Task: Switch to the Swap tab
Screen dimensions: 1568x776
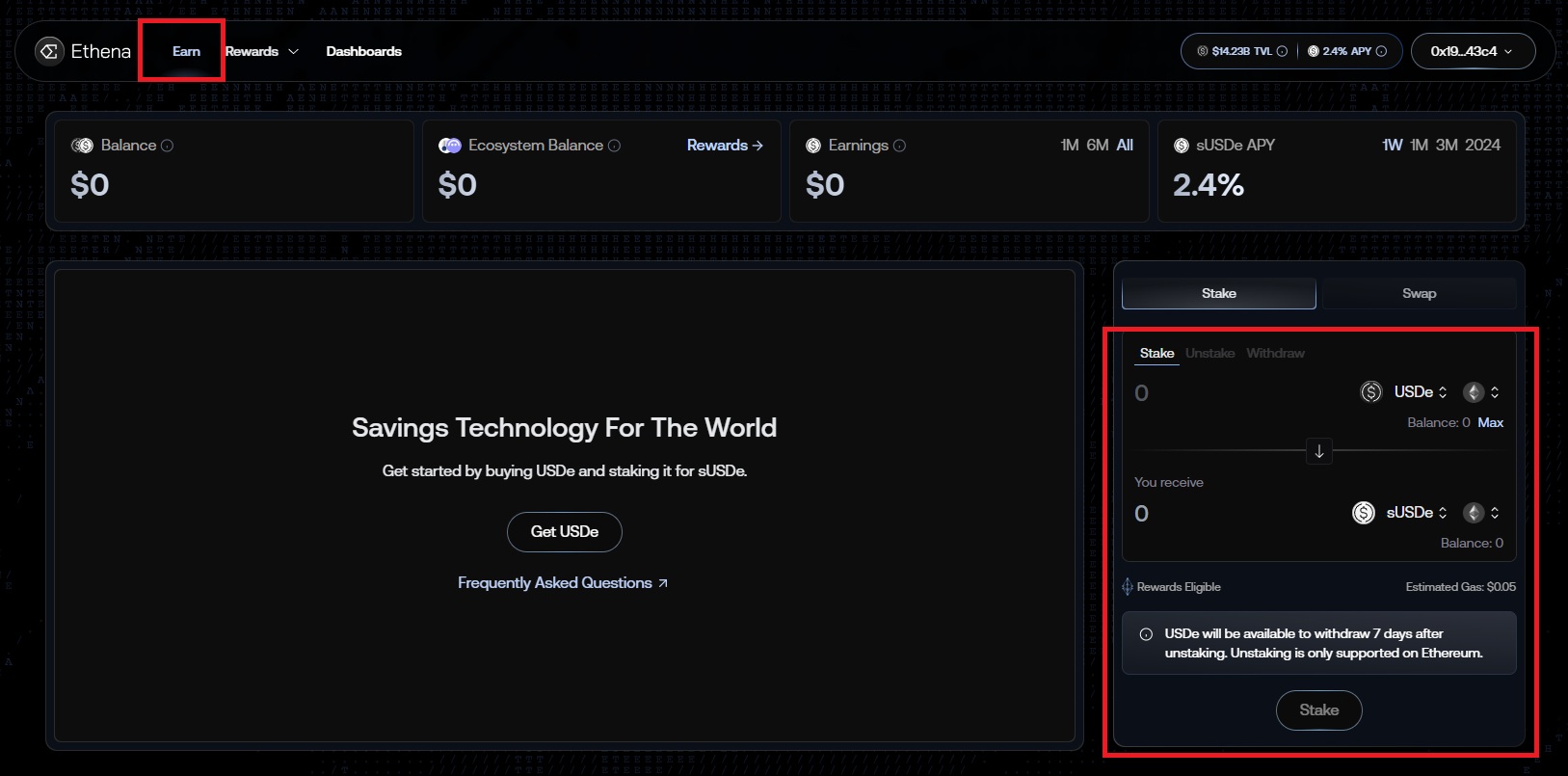Action: (x=1419, y=293)
